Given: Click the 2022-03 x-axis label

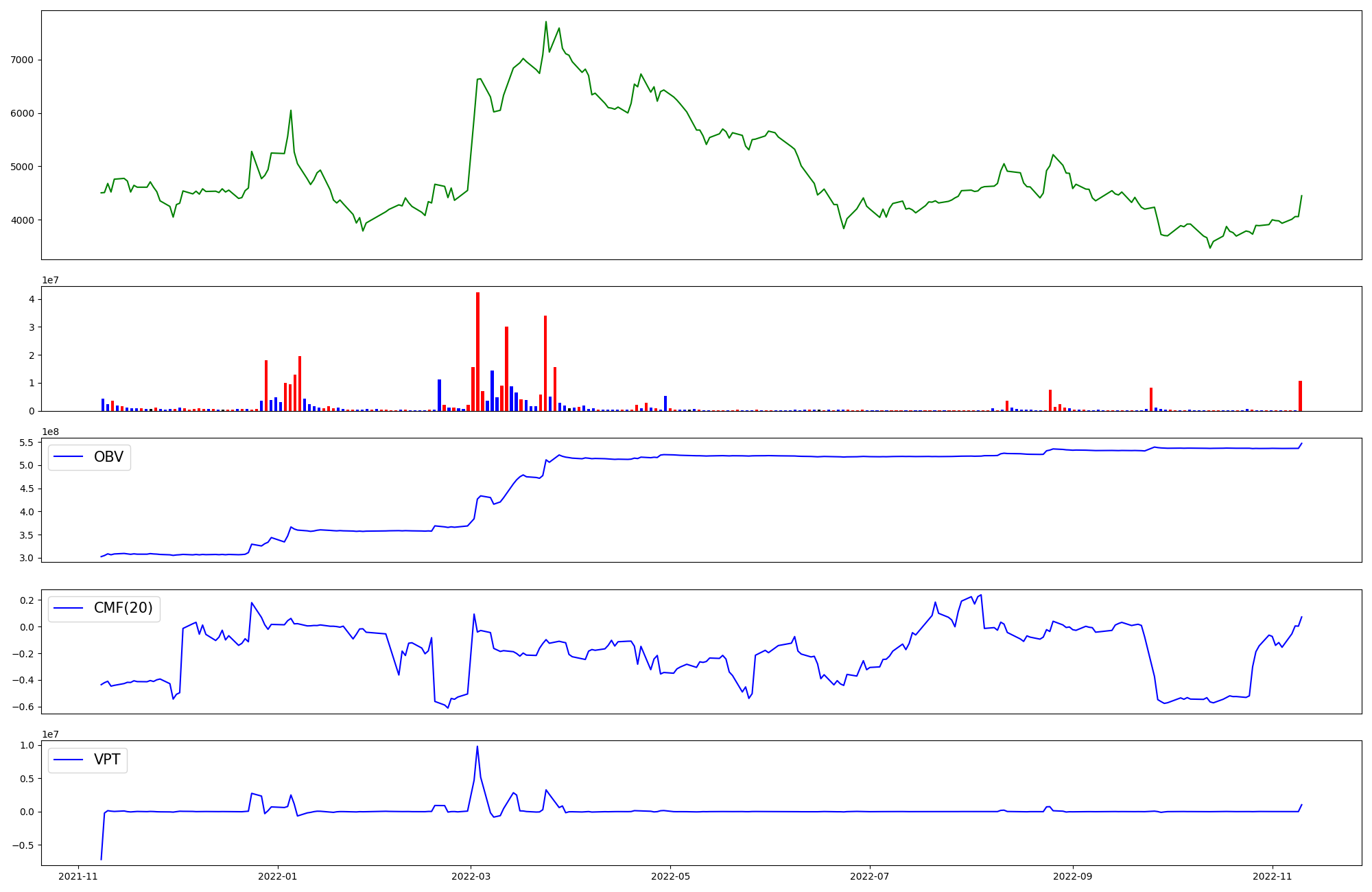Looking at the screenshot, I should [x=471, y=876].
